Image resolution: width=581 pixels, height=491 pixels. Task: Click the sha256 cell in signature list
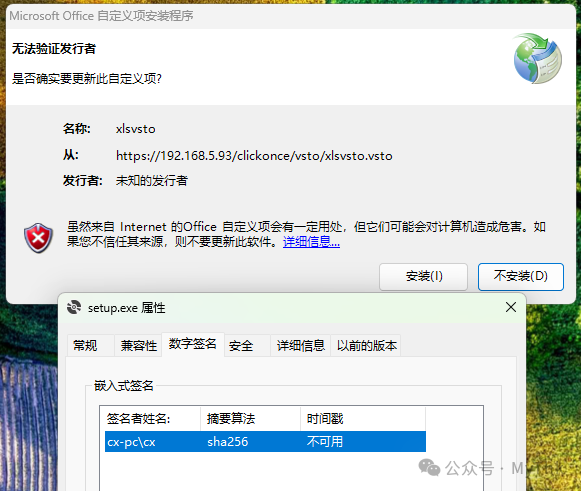pos(228,442)
